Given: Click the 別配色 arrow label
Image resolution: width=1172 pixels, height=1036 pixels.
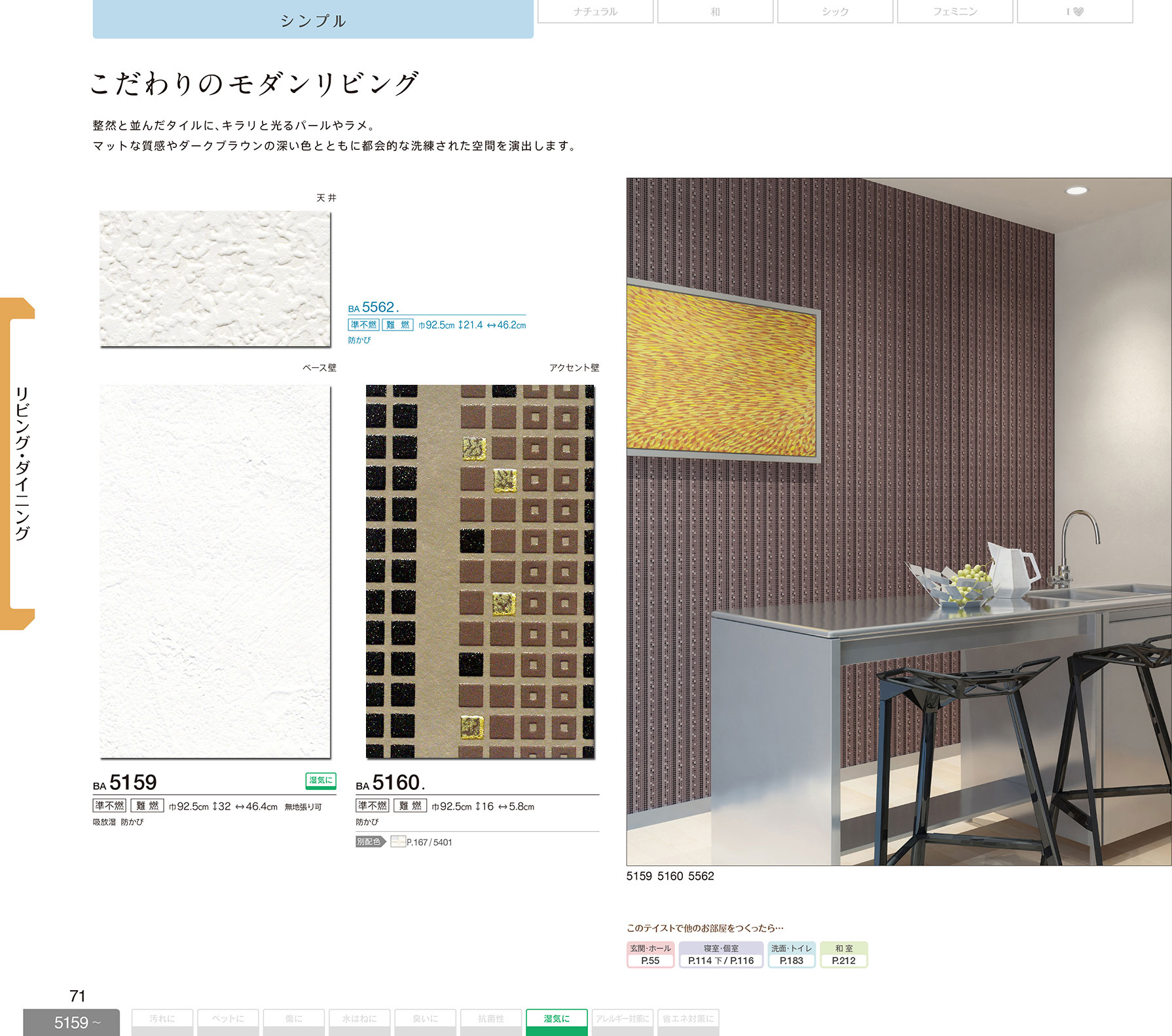Looking at the screenshot, I should [x=370, y=842].
